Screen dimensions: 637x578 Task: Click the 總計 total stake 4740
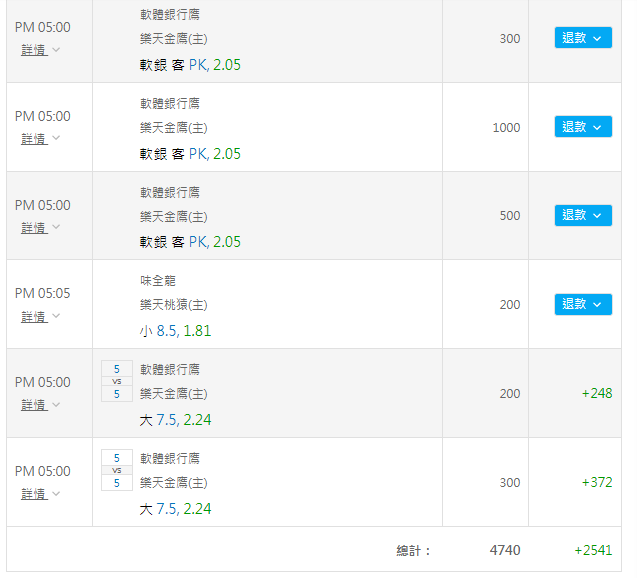[x=505, y=550]
